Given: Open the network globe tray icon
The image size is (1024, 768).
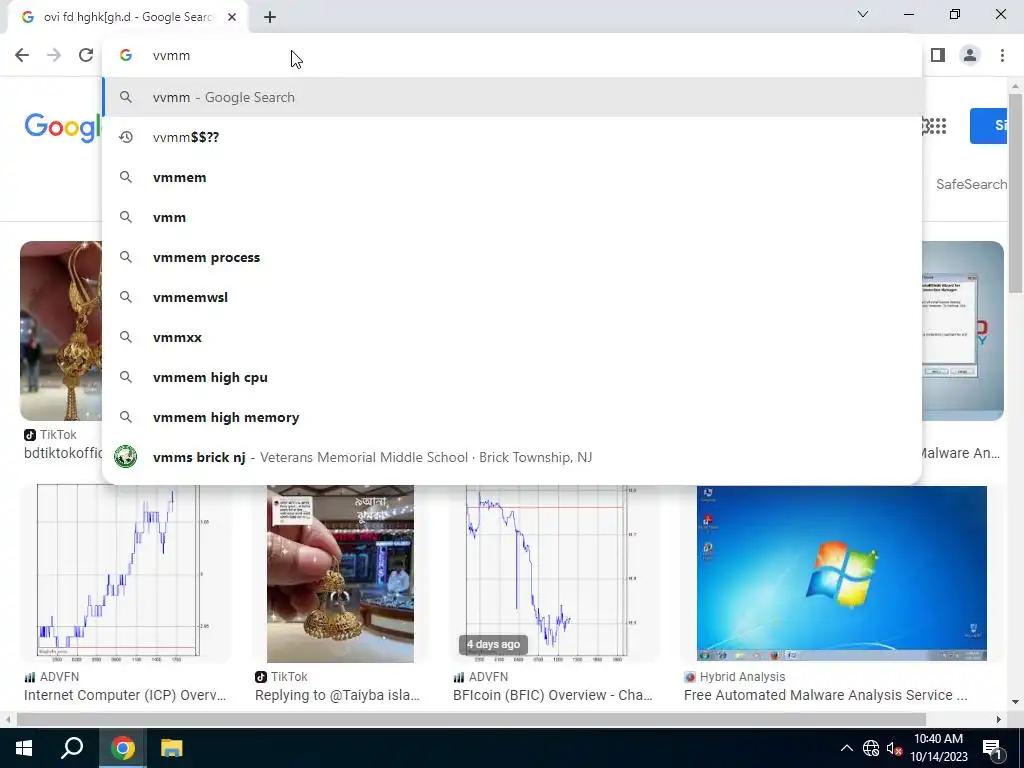Looking at the screenshot, I should pyautogui.click(x=871, y=748).
